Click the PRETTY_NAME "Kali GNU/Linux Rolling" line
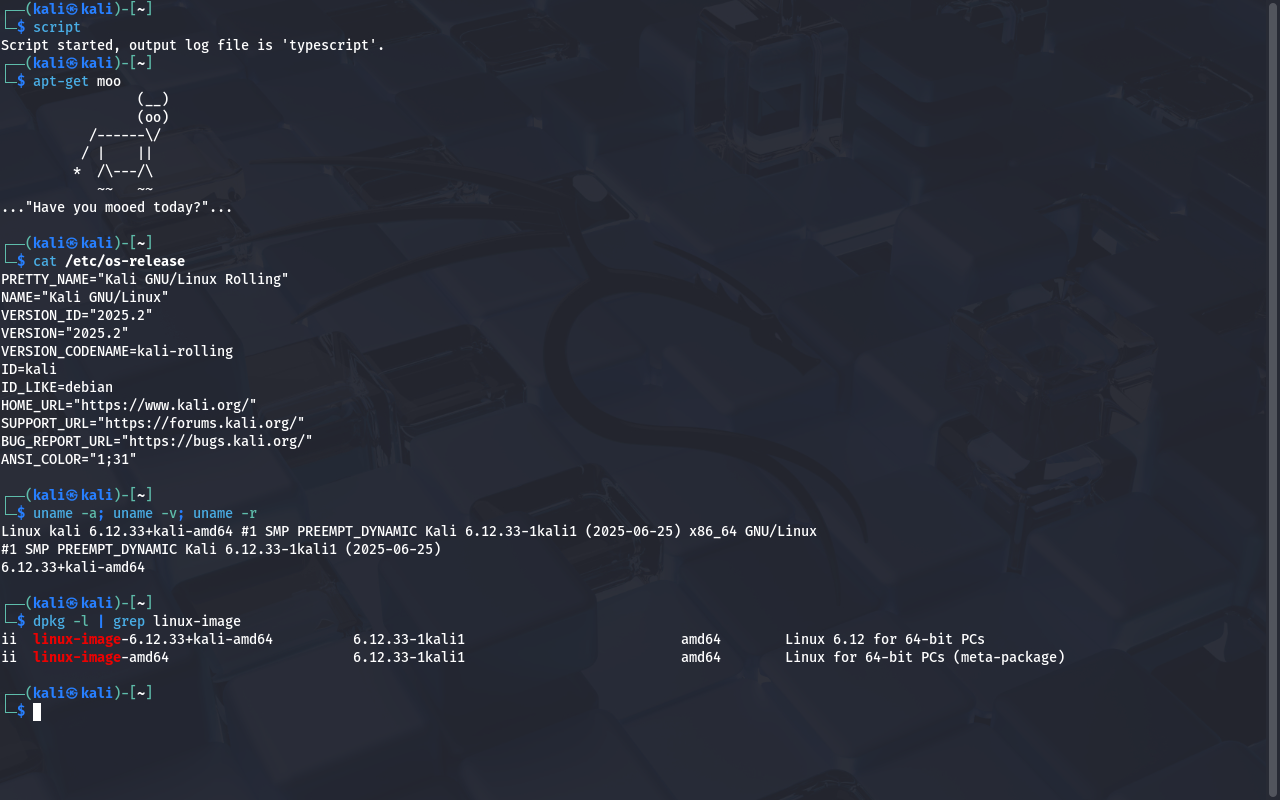 click(145, 279)
